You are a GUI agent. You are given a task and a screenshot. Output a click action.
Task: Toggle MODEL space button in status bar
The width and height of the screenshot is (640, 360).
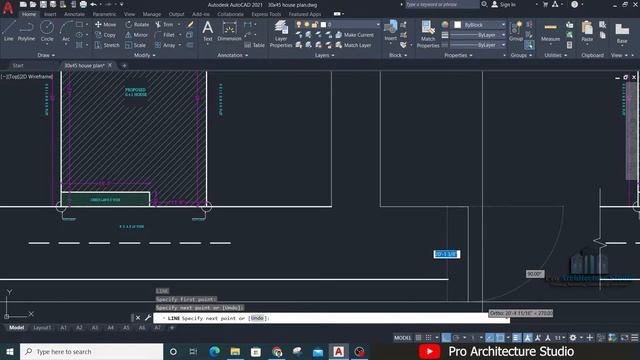pyautogui.click(x=402, y=338)
